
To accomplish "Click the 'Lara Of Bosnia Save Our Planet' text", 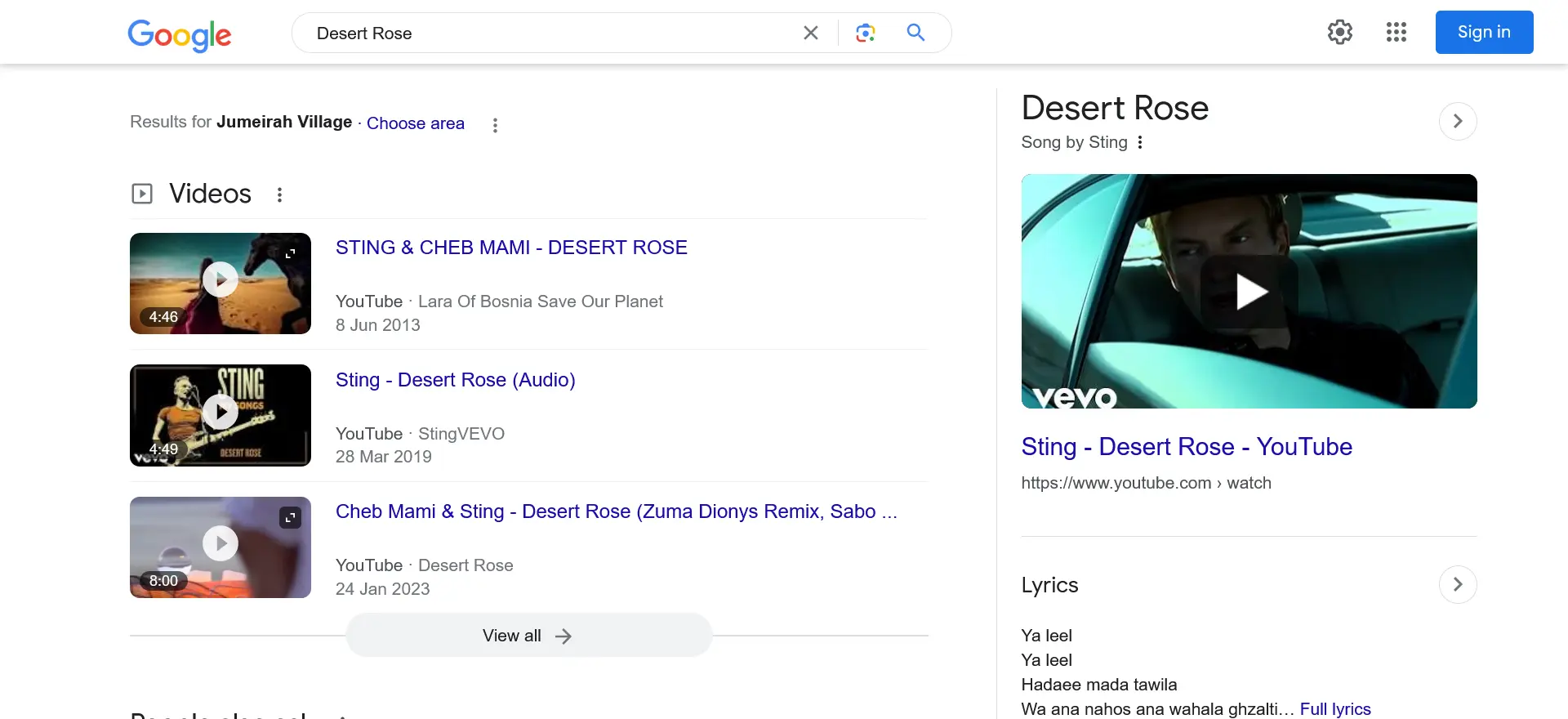I will (x=540, y=301).
